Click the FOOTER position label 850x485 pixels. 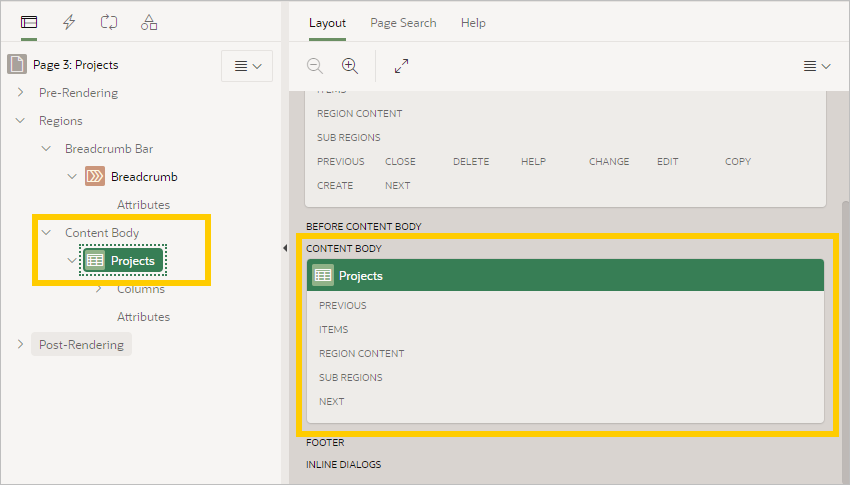pos(325,443)
